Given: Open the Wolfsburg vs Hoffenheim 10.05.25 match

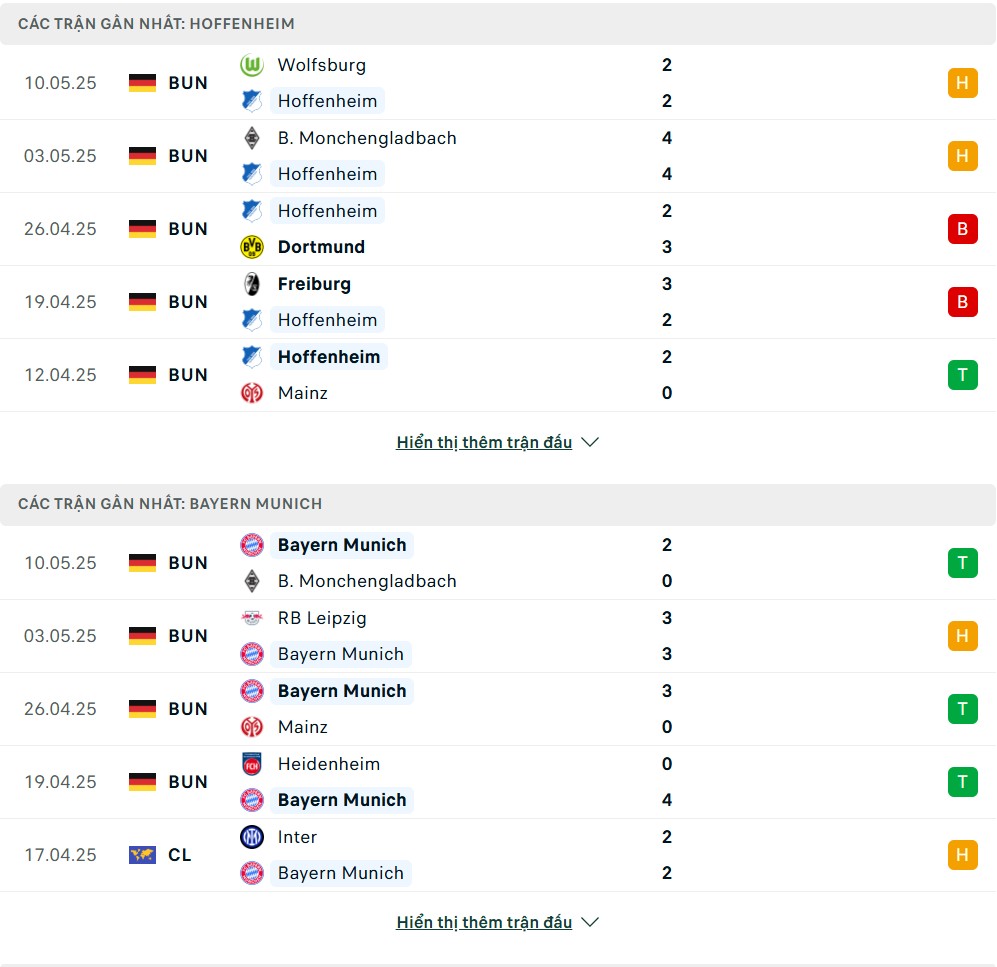Looking at the screenshot, I should (x=498, y=83).
